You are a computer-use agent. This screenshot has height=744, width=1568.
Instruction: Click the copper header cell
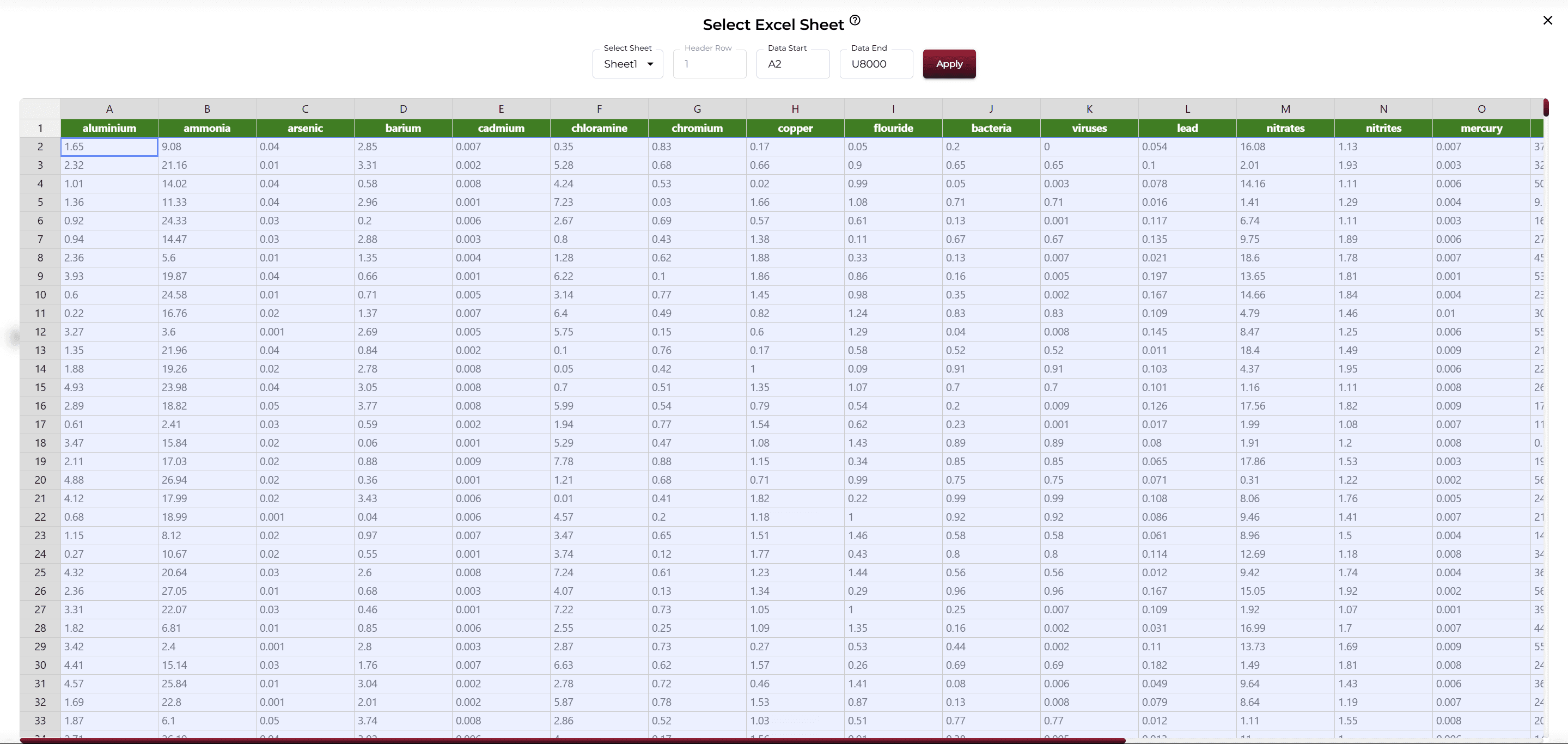tap(796, 129)
